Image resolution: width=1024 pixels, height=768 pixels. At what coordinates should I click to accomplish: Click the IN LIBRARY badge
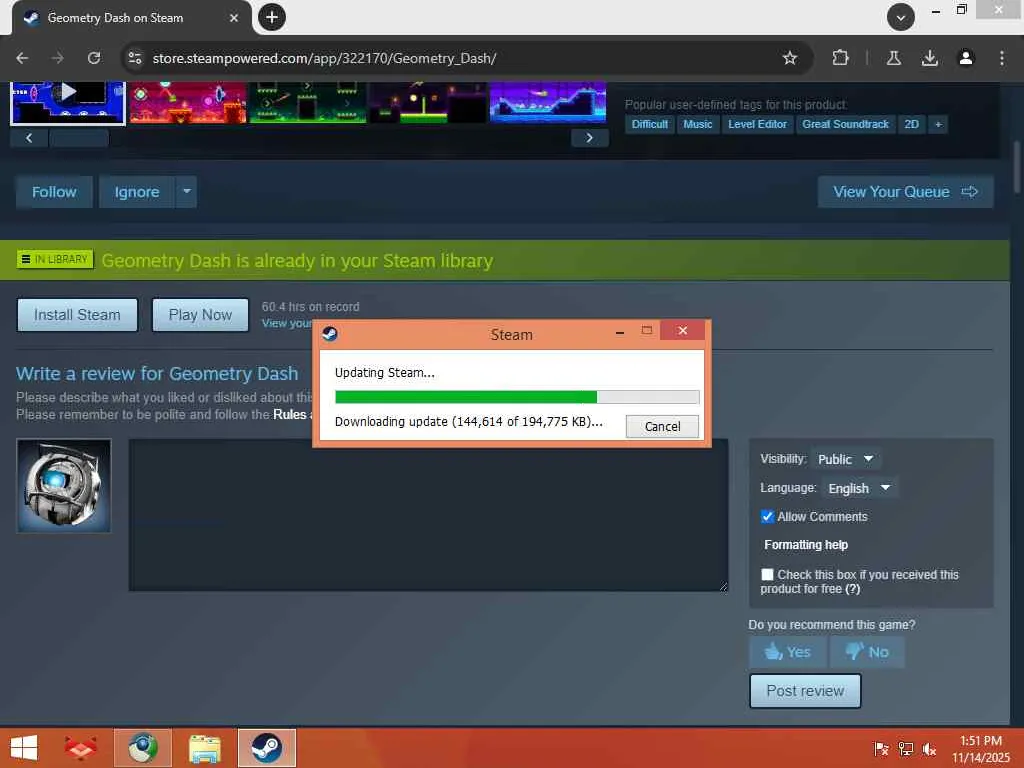pyautogui.click(x=56, y=259)
